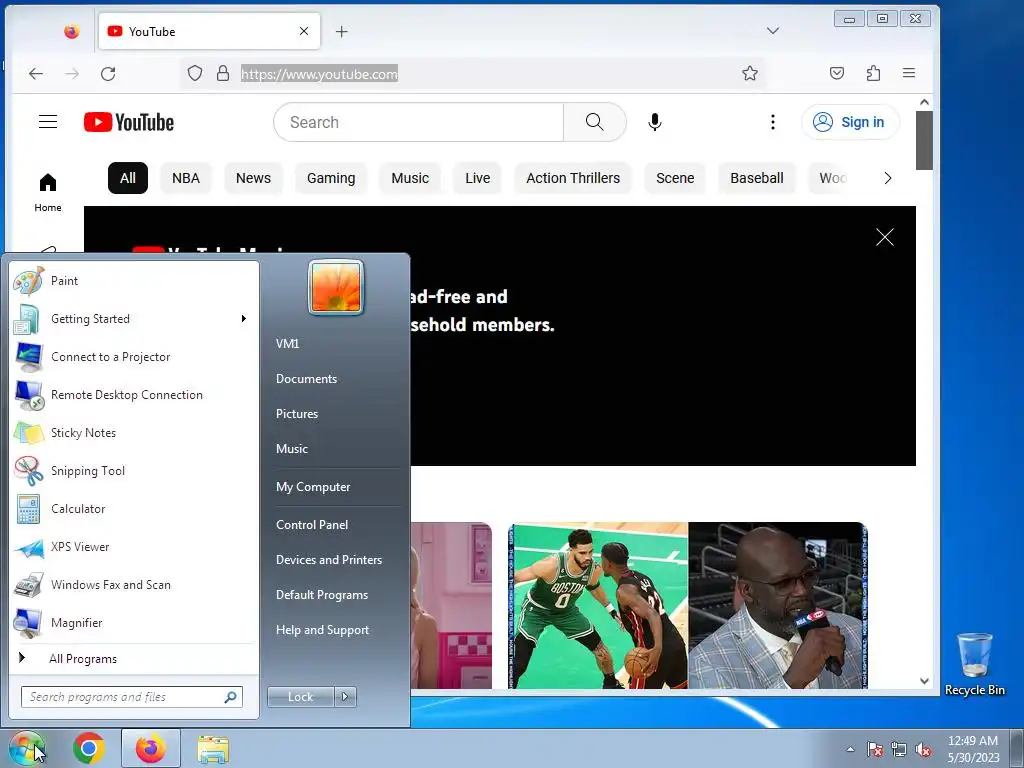Launch Calculator from the Start menu
Image resolution: width=1024 pixels, height=768 pixels.
pyautogui.click(x=134, y=509)
